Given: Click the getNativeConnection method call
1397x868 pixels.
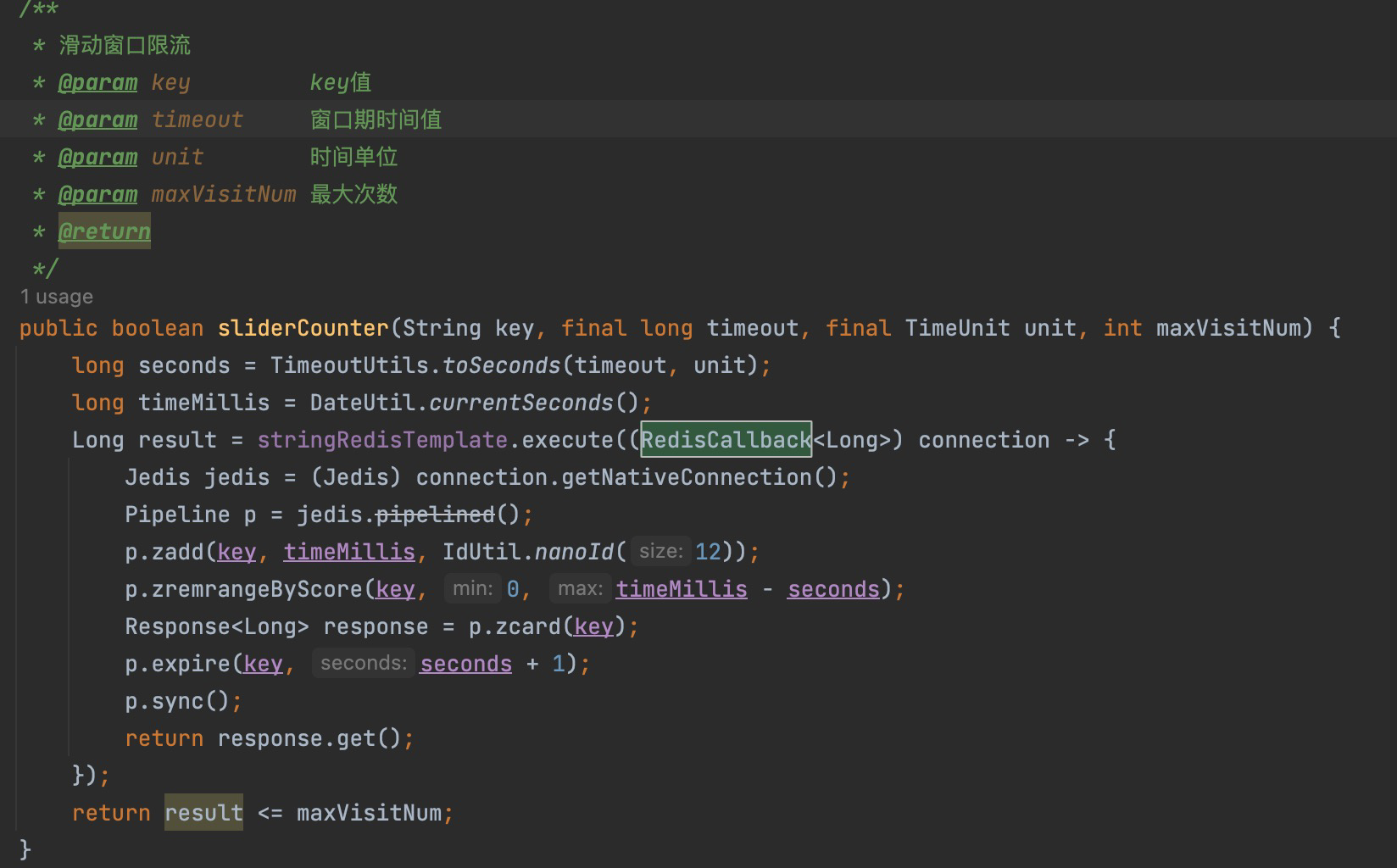Looking at the screenshot, I should click(687, 477).
